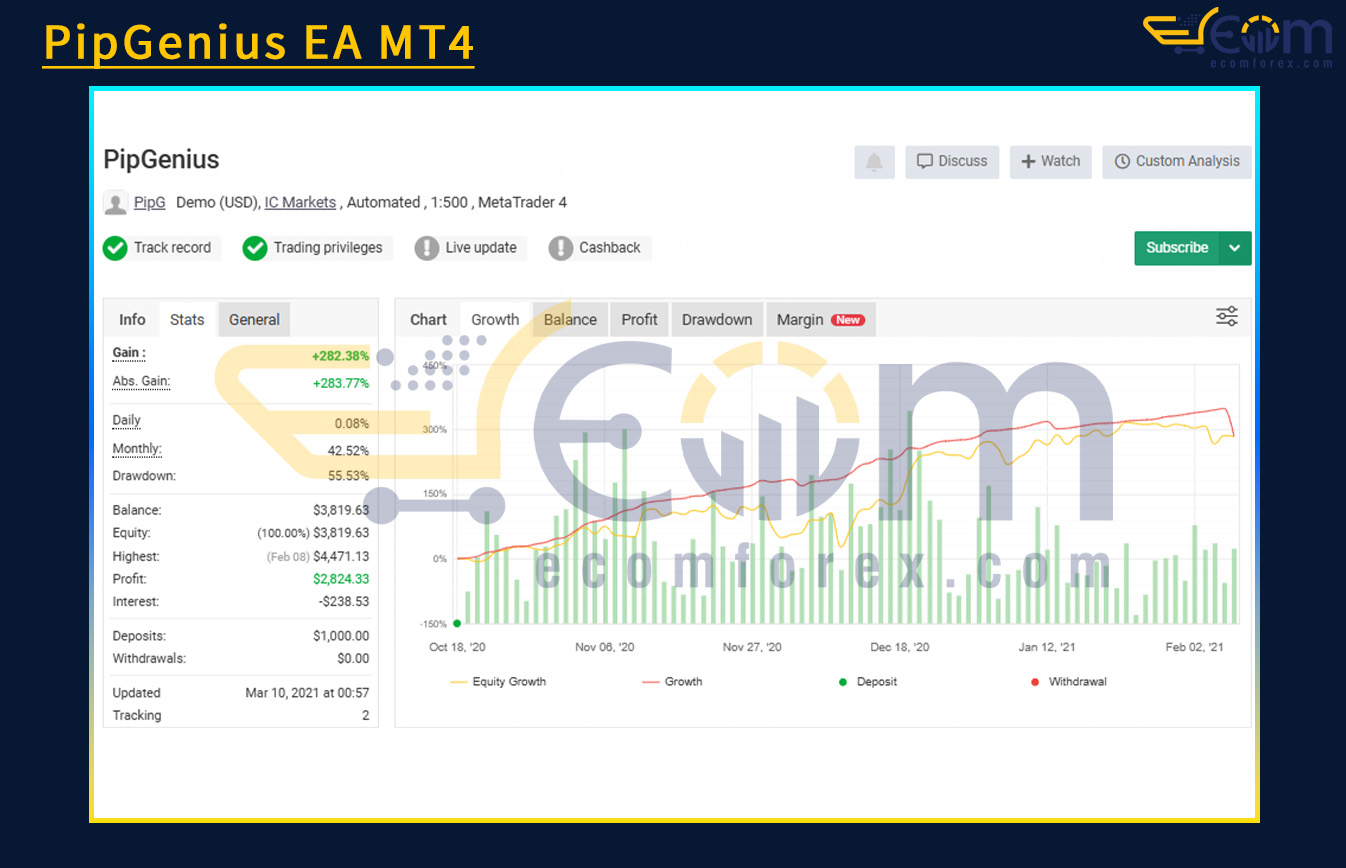Image resolution: width=1346 pixels, height=868 pixels.
Task: Toggle Growth legend item
Action: (x=671, y=682)
